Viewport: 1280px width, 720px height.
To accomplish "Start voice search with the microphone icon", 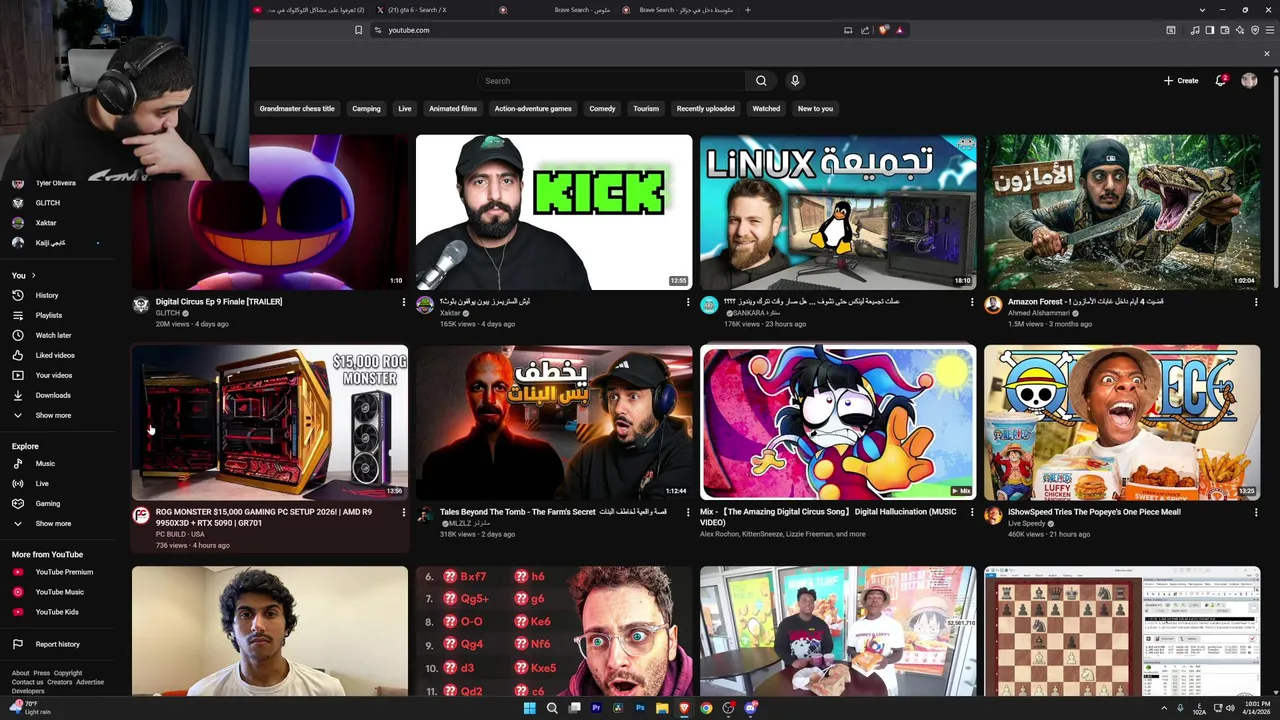I will [795, 81].
